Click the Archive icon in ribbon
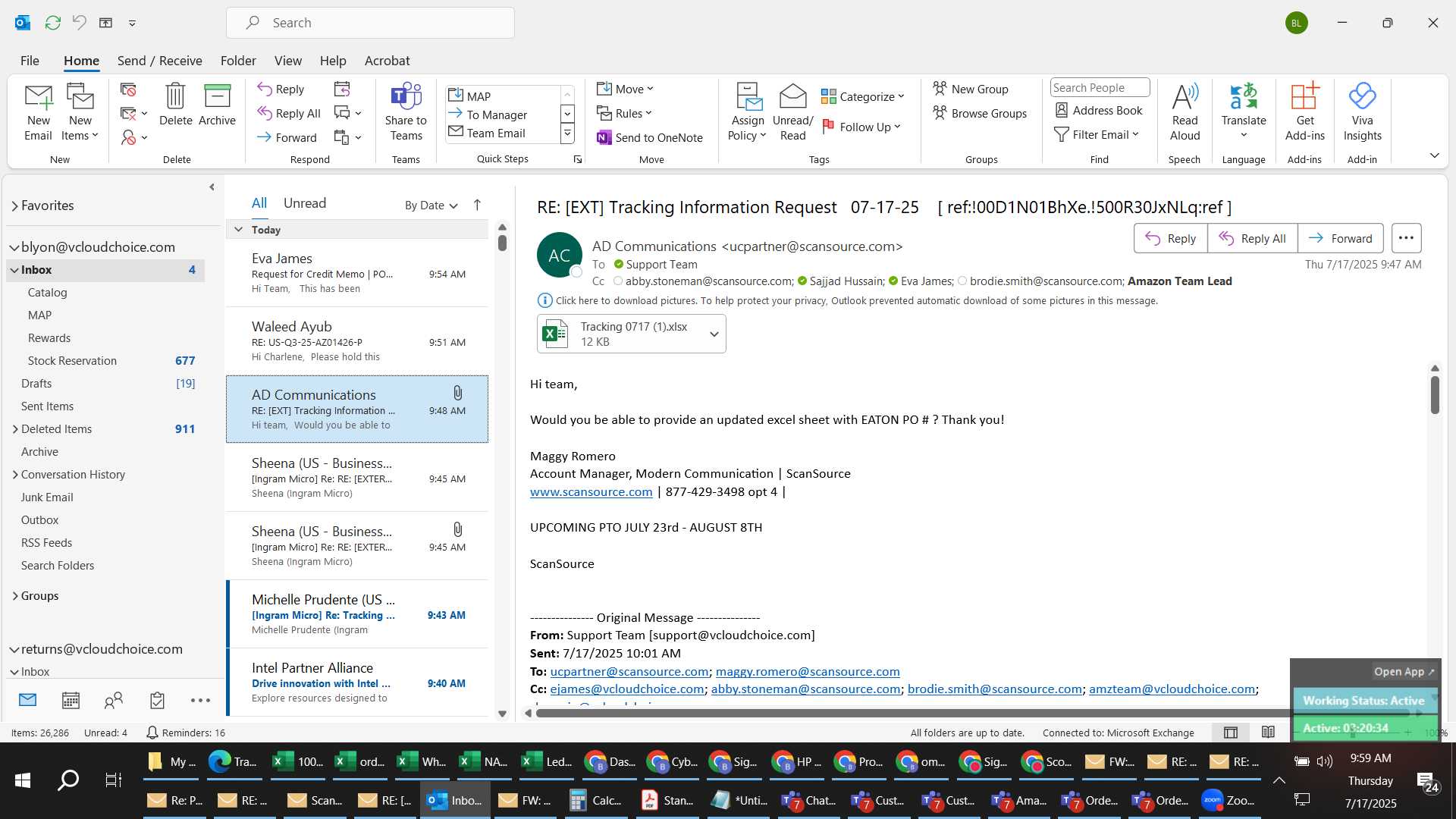The width and height of the screenshot is (1456, 819). [x=217, y=105]
